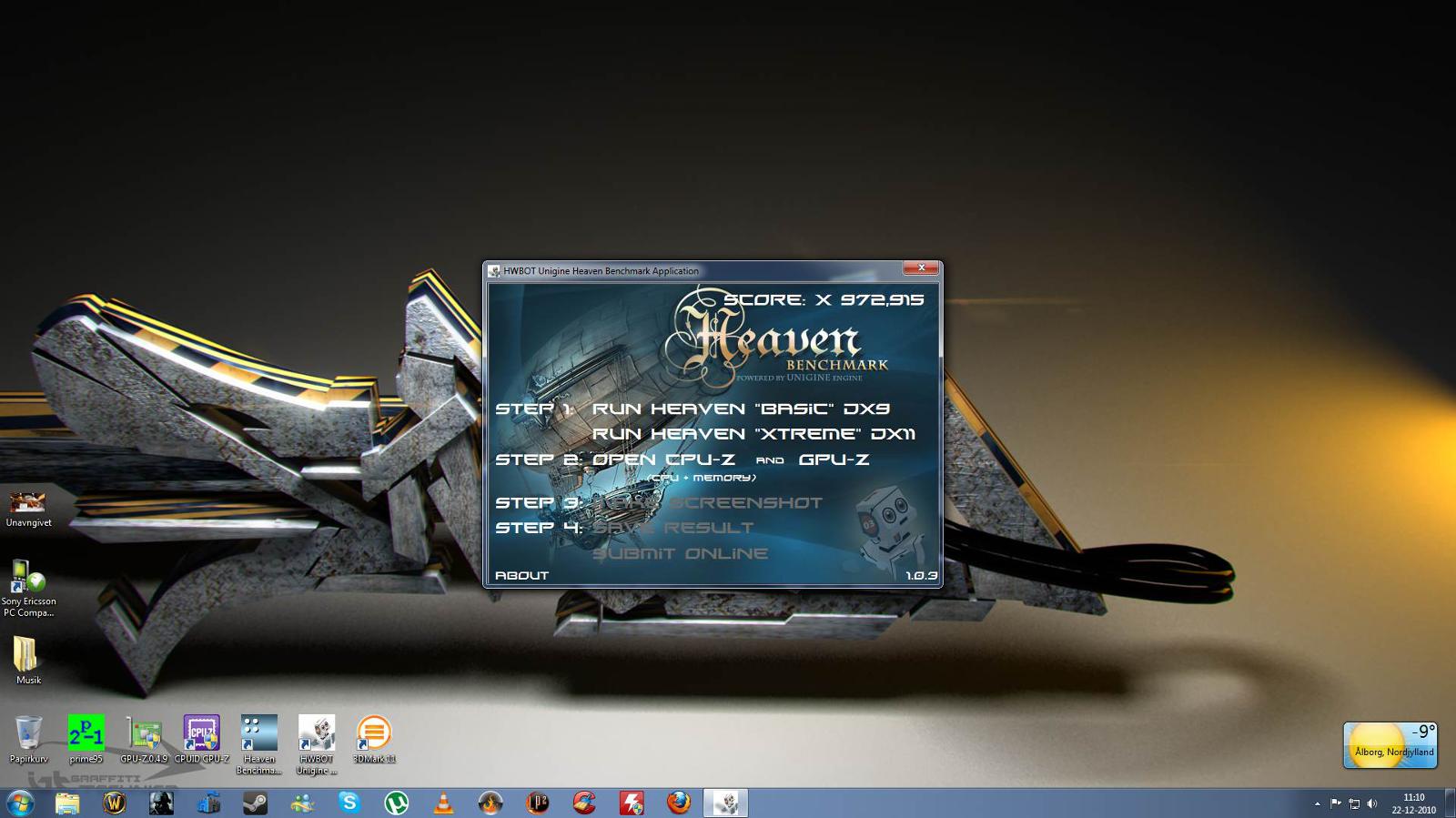Open uTorrent from taskbar
The width and height of the screenshot is (1456, 818).
[x=397, y=803]
